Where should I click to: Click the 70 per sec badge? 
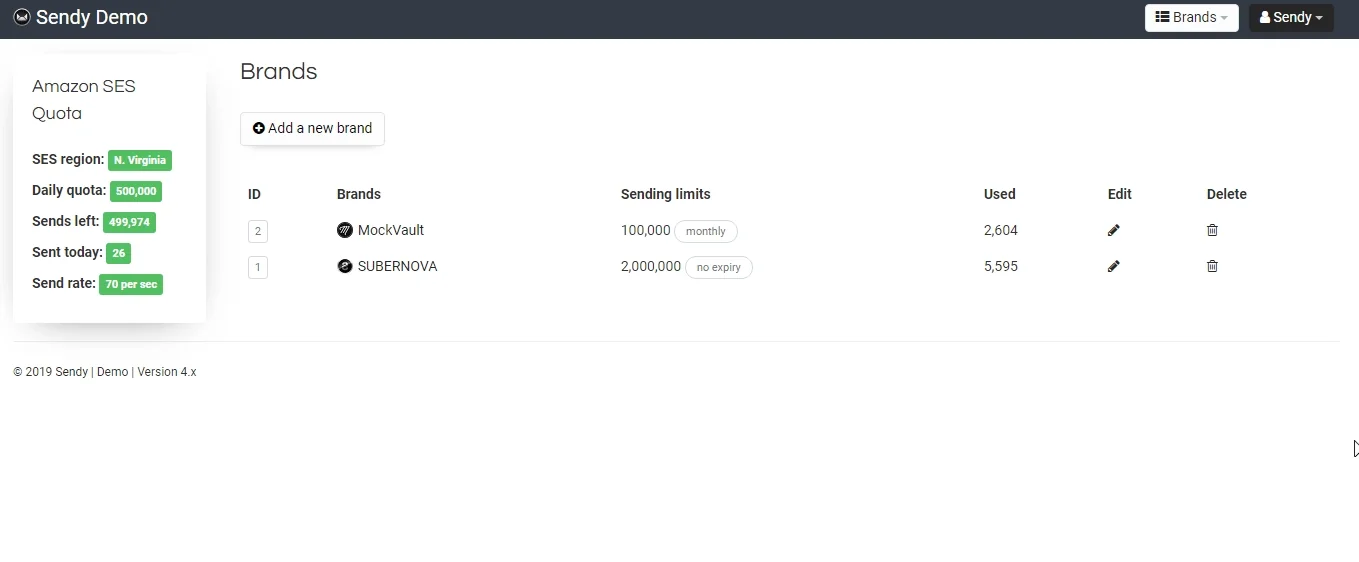[x=131, y=284]
